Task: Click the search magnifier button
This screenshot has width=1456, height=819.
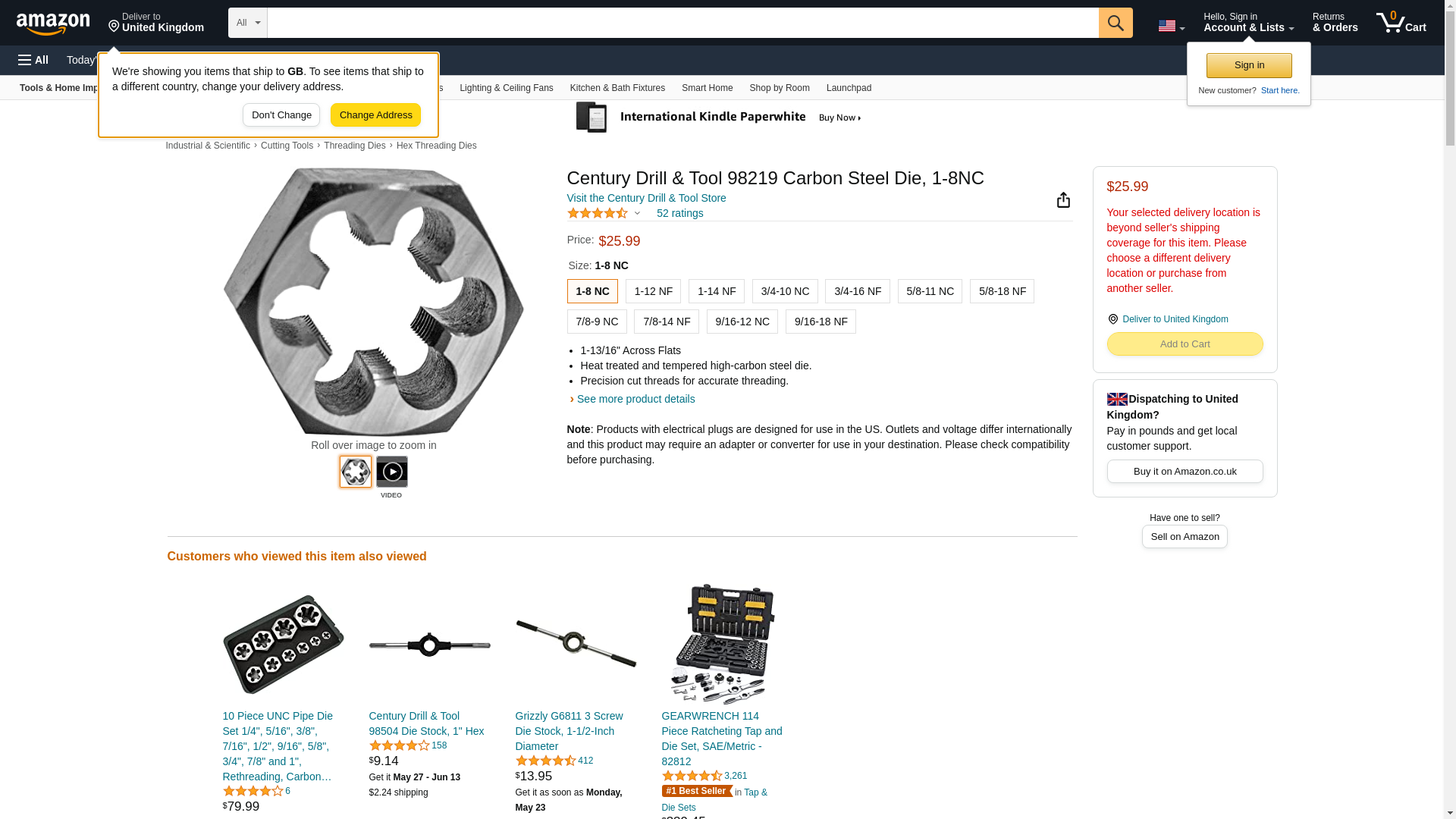Action: point(1116,23)
